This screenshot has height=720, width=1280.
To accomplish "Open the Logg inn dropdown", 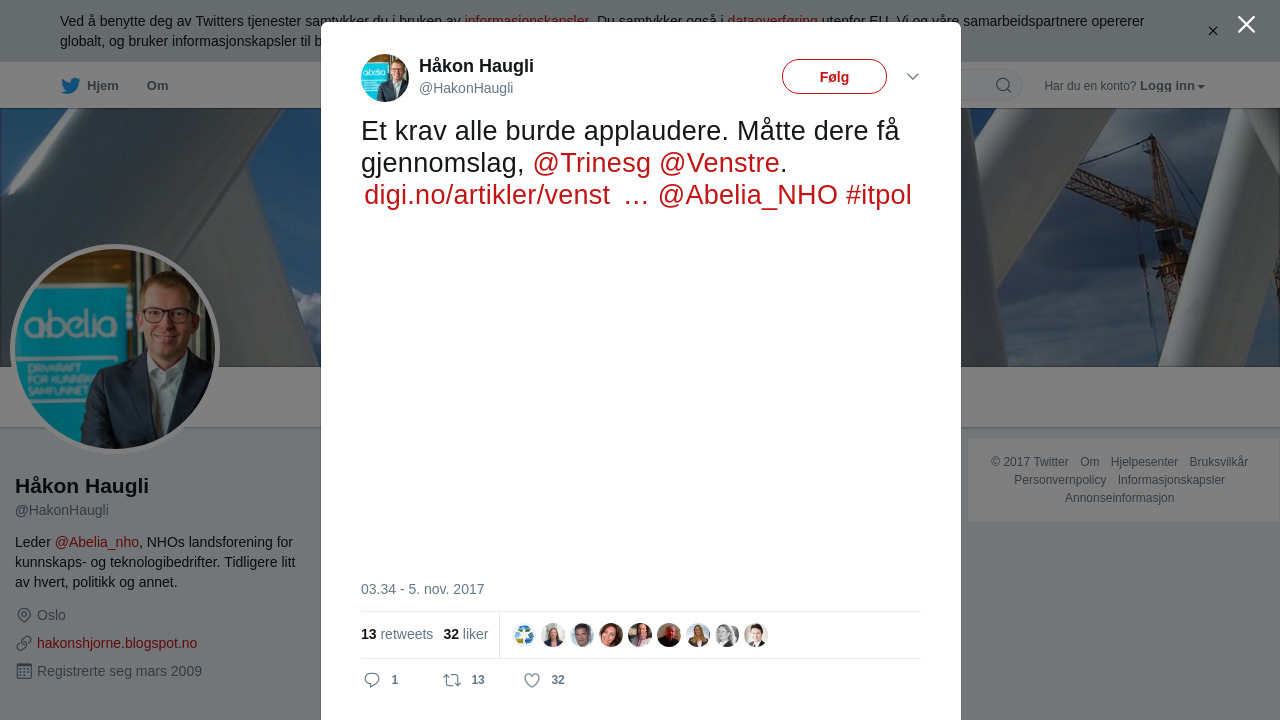I will (1172, 86).
